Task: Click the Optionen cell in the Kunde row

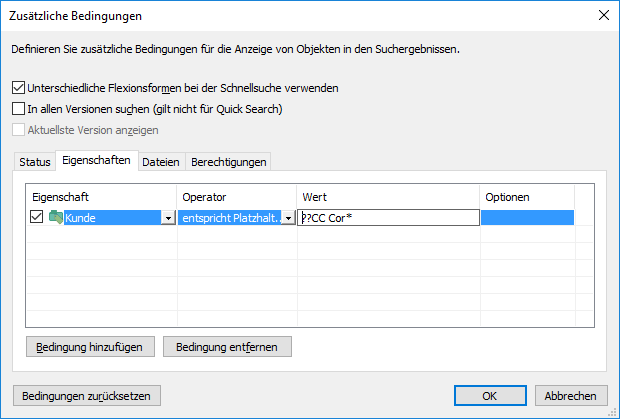Action: [x=527, y=218]
